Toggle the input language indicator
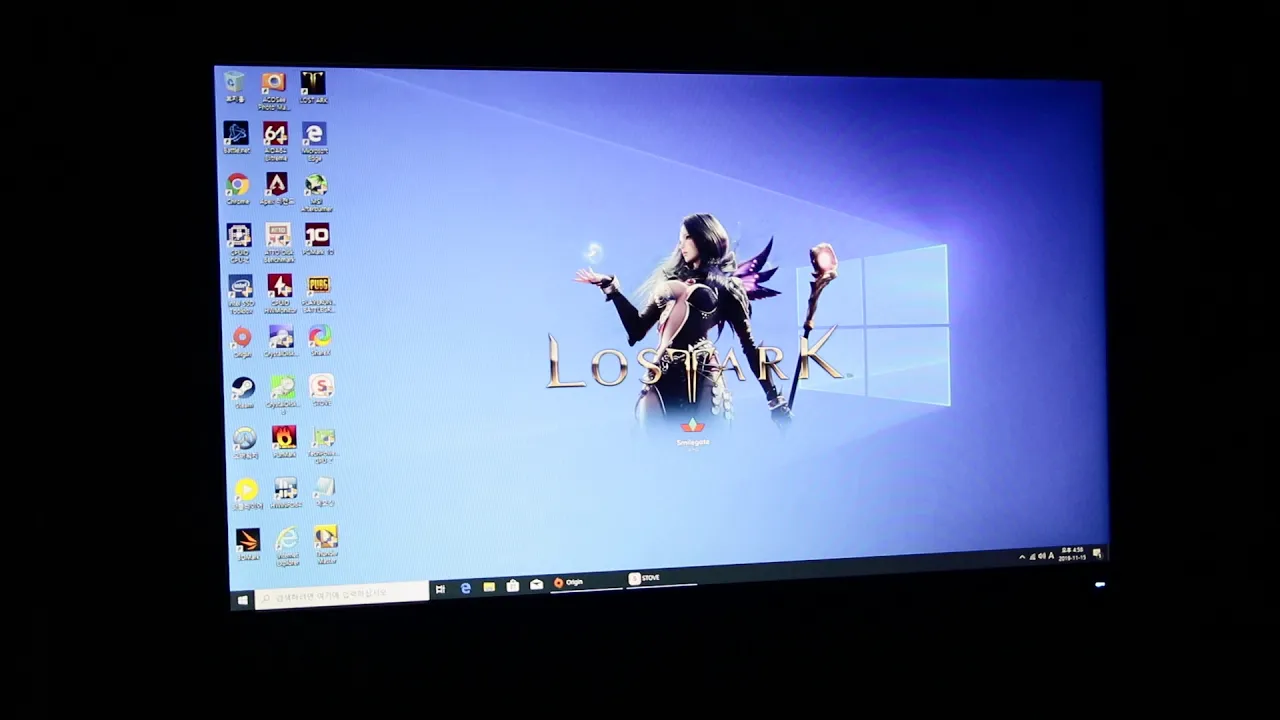The height and width of the screenshot is (720, 1280). pyautogui.click(x=1051, y=555)
